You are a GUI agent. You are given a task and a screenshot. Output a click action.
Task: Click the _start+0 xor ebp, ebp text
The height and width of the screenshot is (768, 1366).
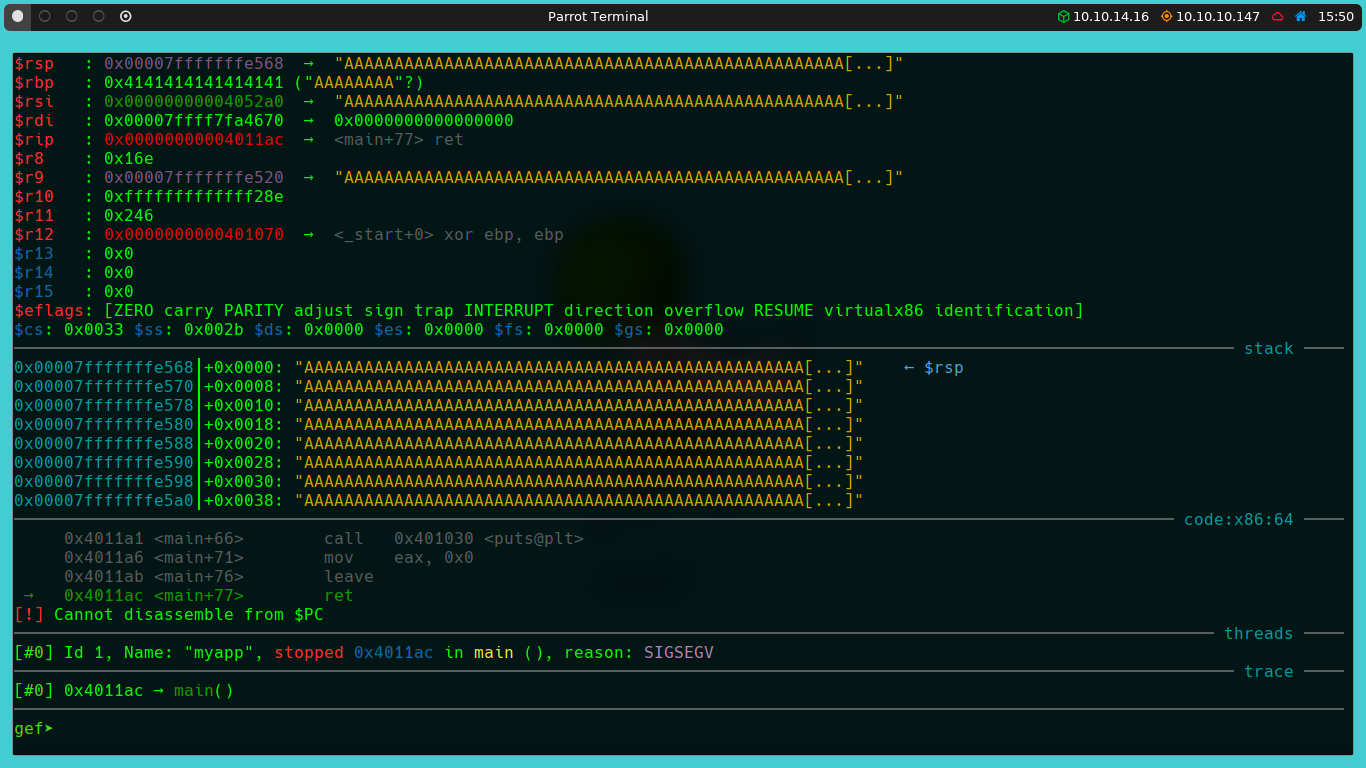(x=449, y=235)
